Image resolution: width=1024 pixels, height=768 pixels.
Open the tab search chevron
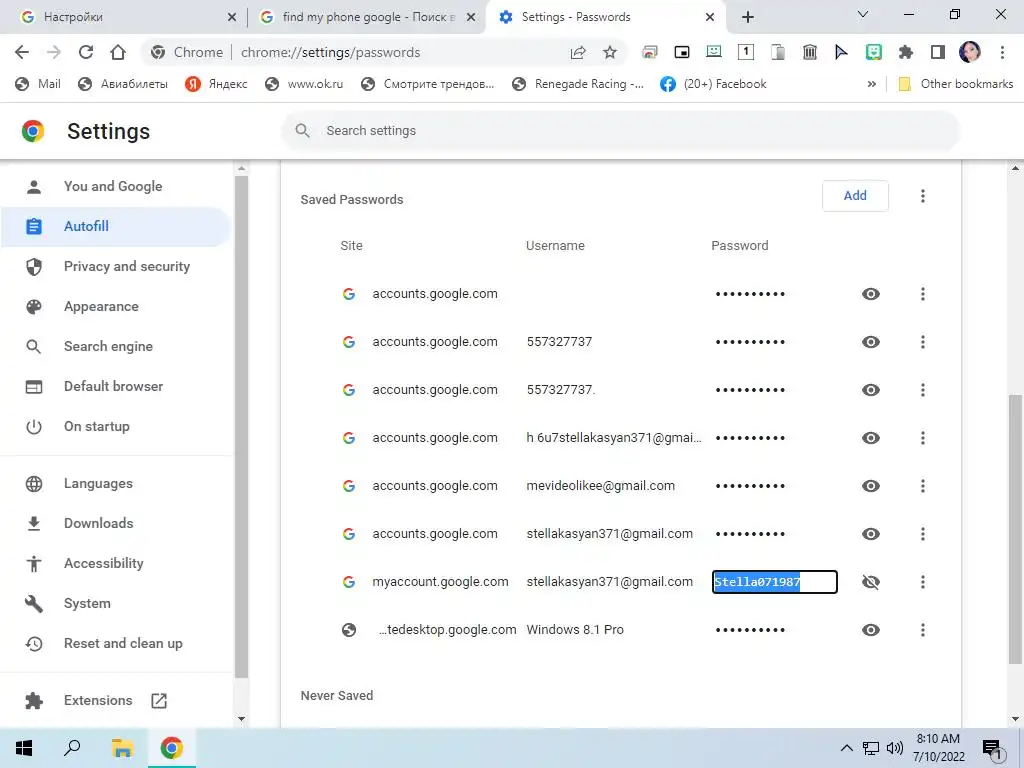tap(863, 14)
